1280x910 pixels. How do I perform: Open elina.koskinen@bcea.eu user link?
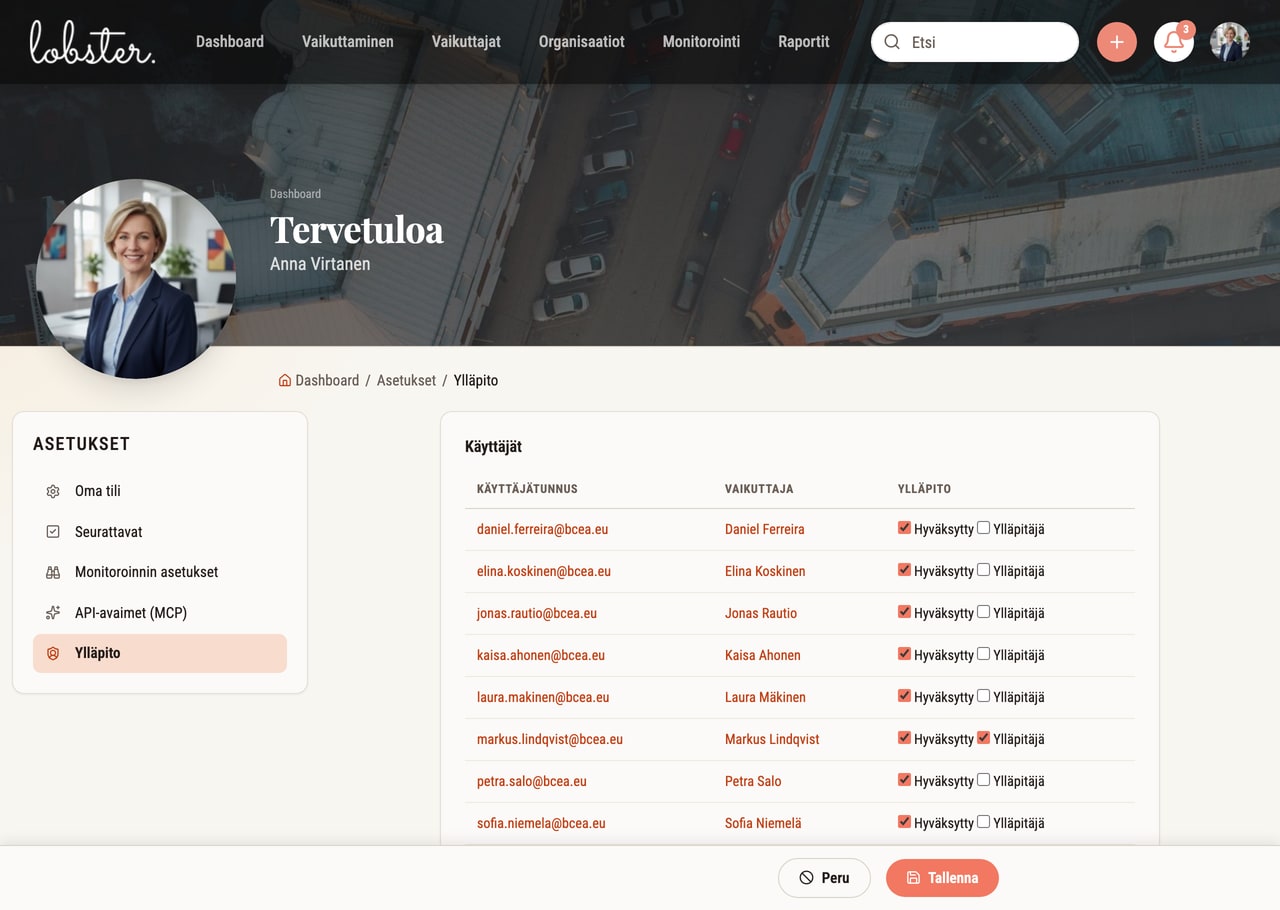544,571
